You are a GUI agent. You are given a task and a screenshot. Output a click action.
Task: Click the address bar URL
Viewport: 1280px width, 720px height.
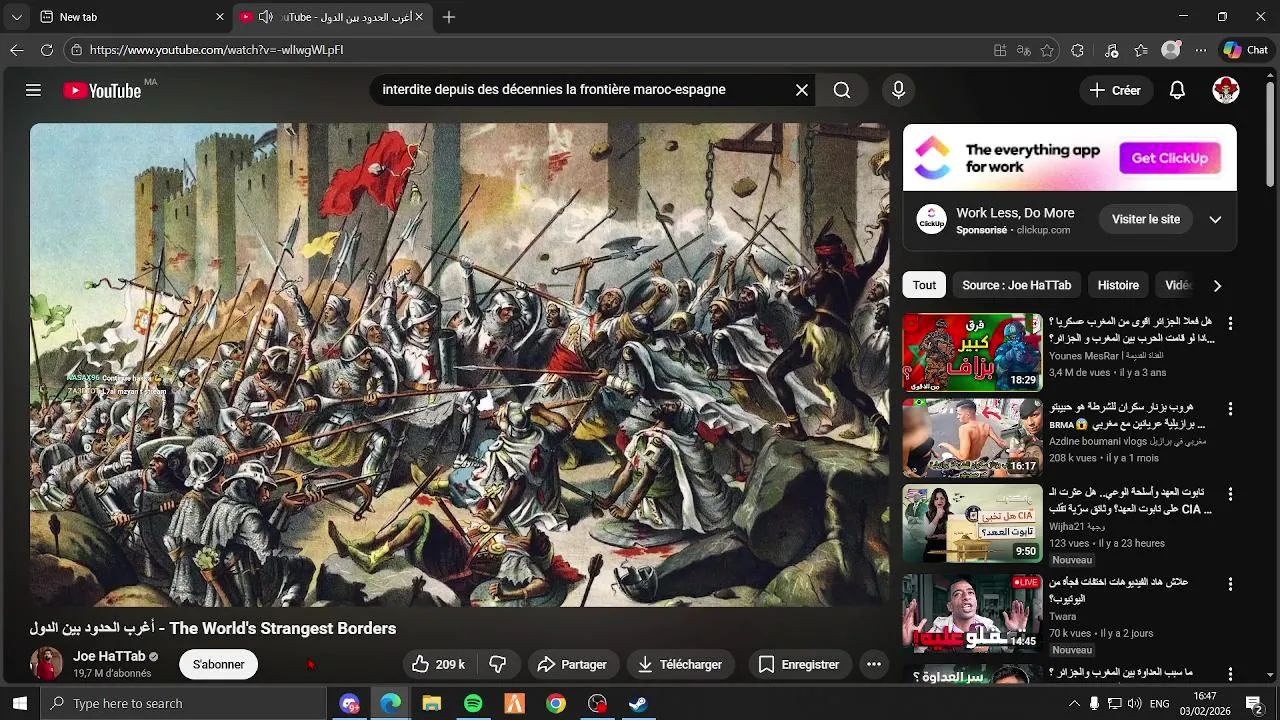tap(216, 50)
